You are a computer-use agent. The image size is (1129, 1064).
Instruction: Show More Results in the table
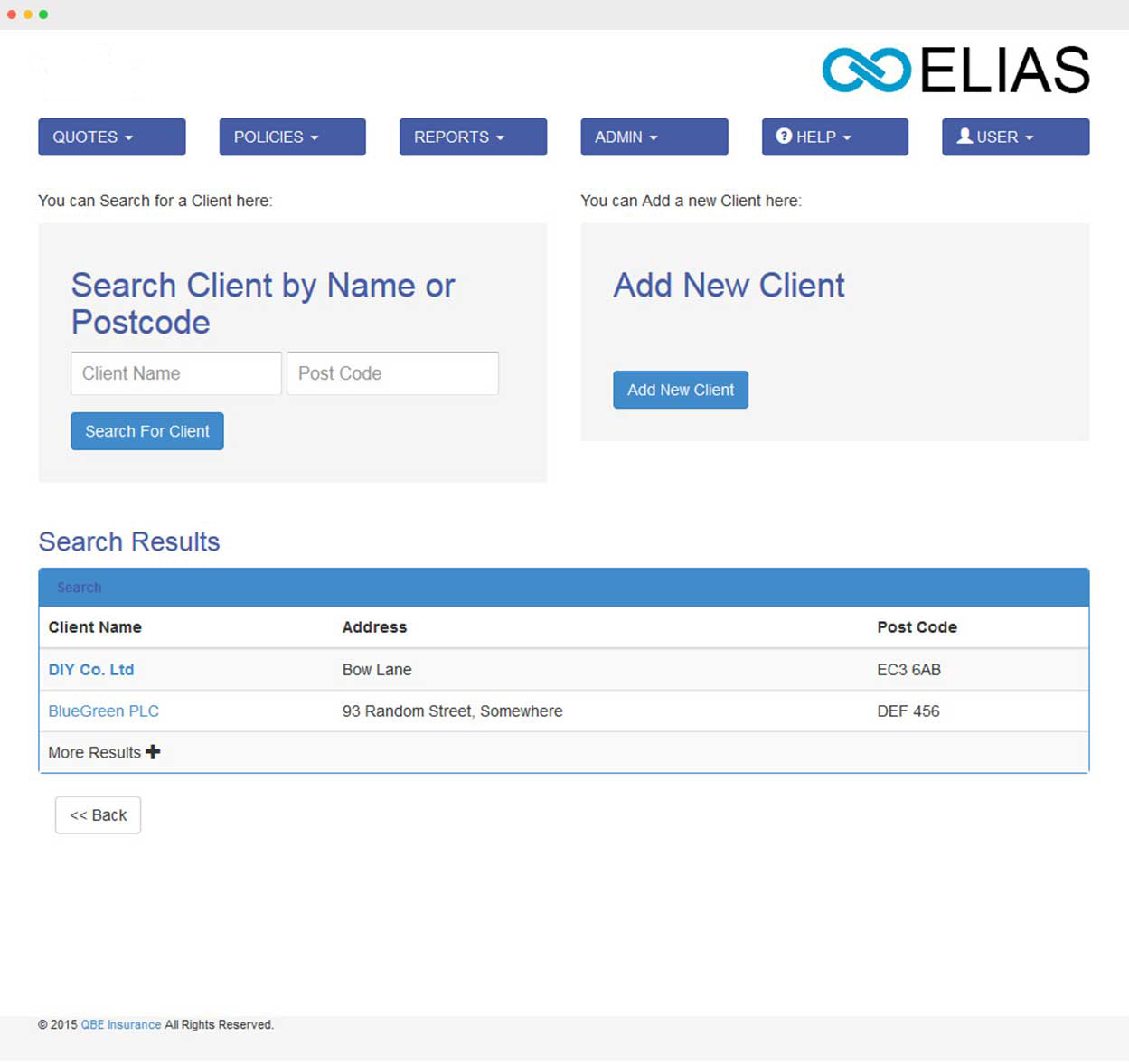point(95,752)
